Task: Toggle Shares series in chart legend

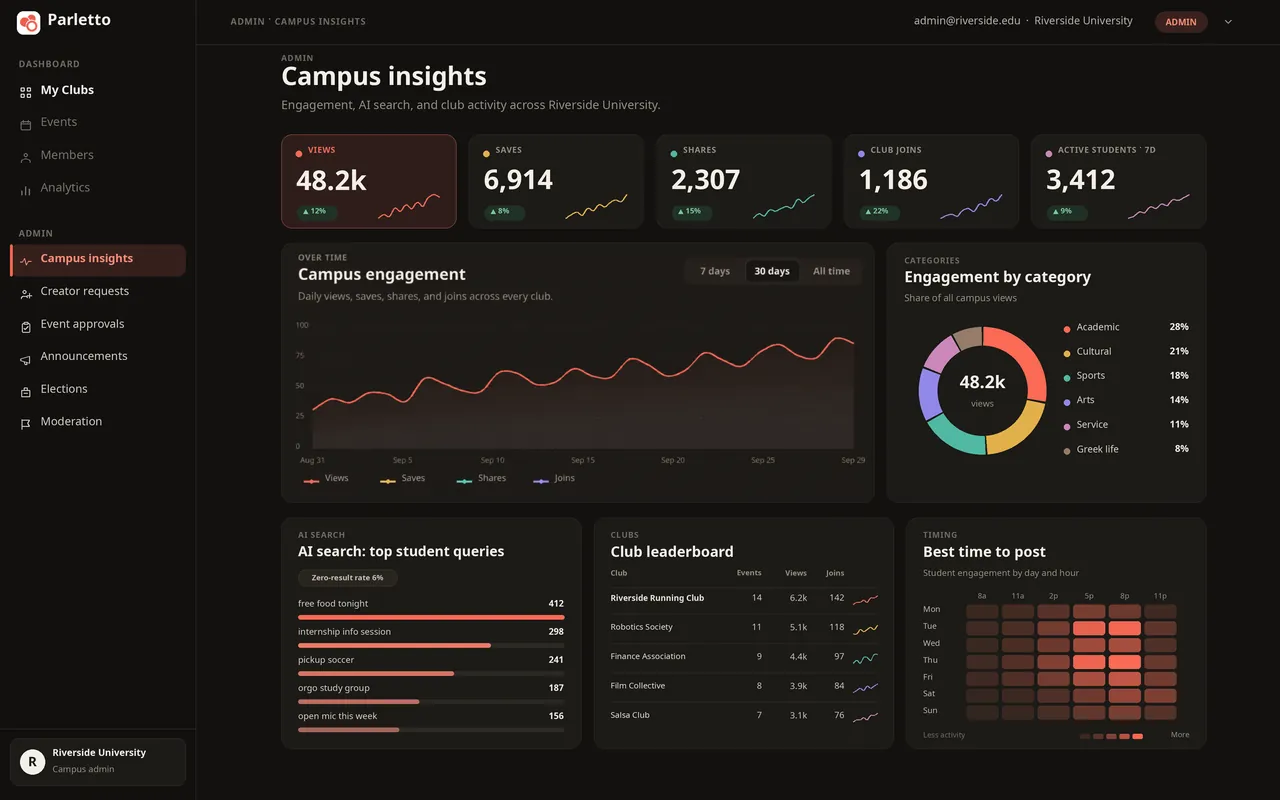Action: pyautogui.click(x=481, y=479)
